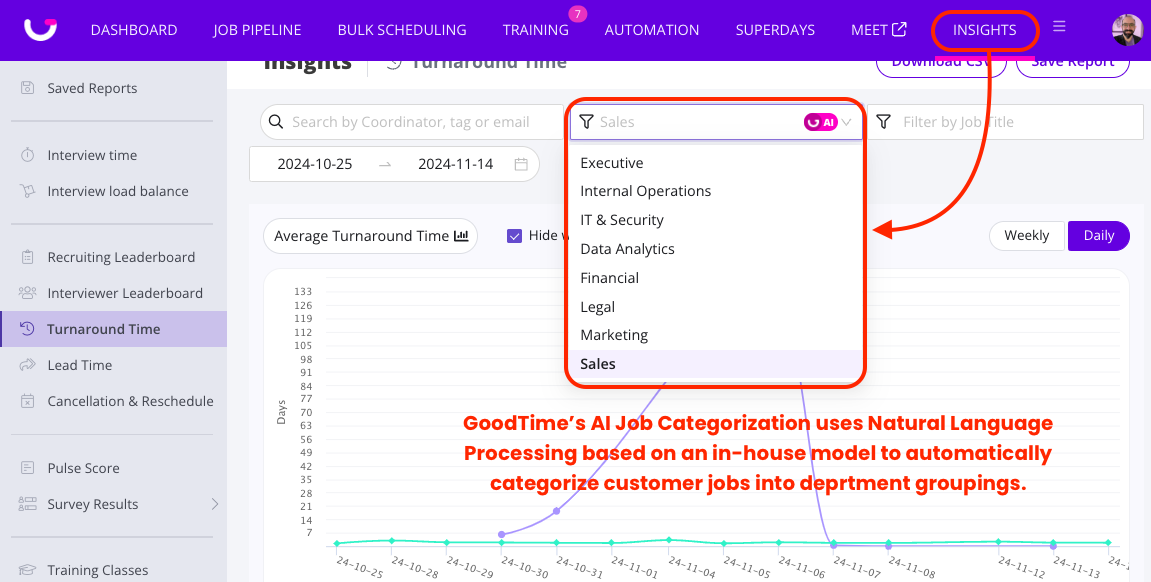The height and width of the screenshot is (582, 1151).
Task: Click the filter funnel icon by Job Title
Action: point(884,122)
